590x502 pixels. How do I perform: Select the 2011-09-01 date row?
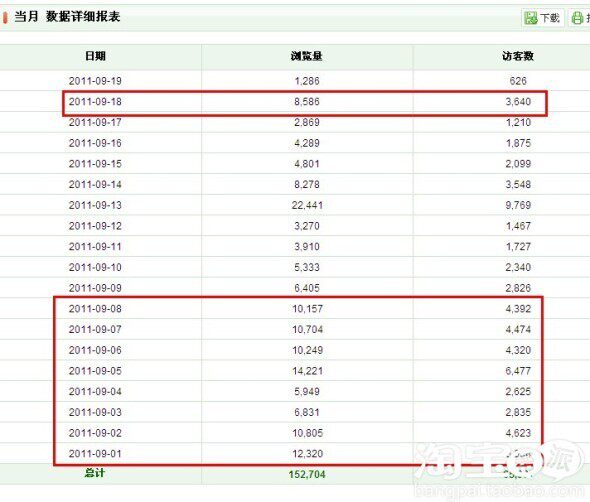pyautogui.click(x=295, y=453)
